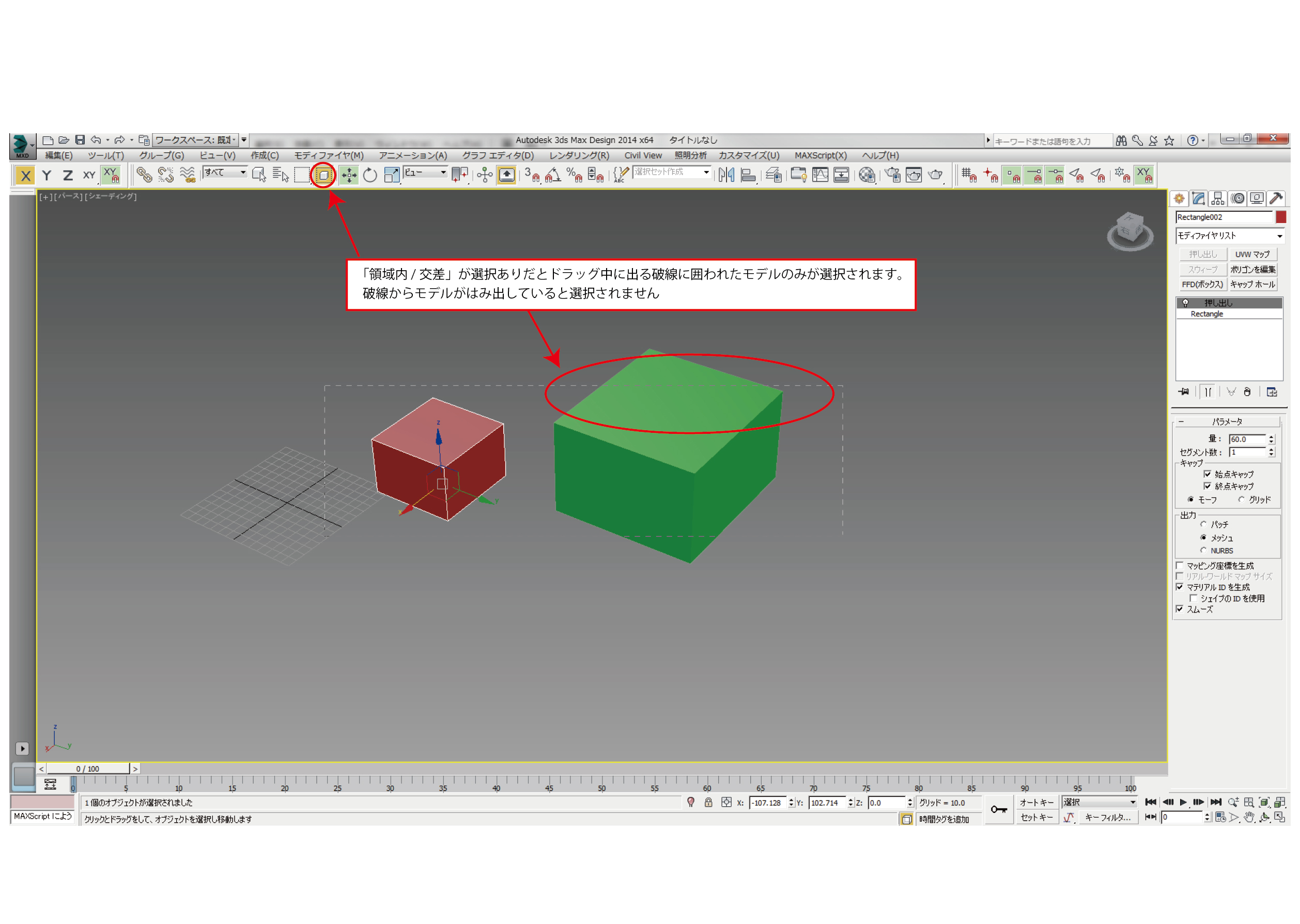Open the Curve Editor icon
This screenshot has width=1300, height=924.
click(819, 175)
